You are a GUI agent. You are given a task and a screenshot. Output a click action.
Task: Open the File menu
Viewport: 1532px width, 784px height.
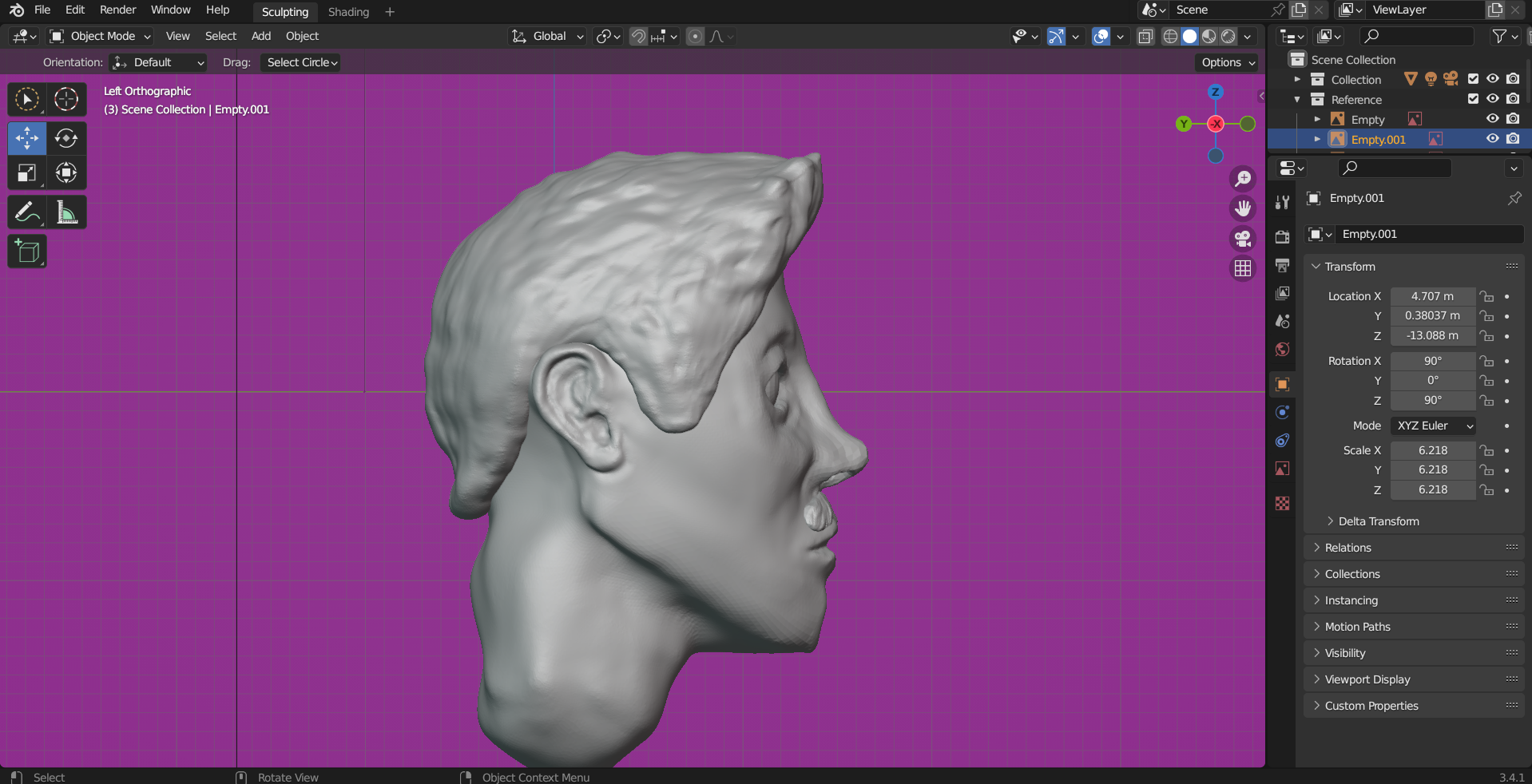click(x=42, y=10)
